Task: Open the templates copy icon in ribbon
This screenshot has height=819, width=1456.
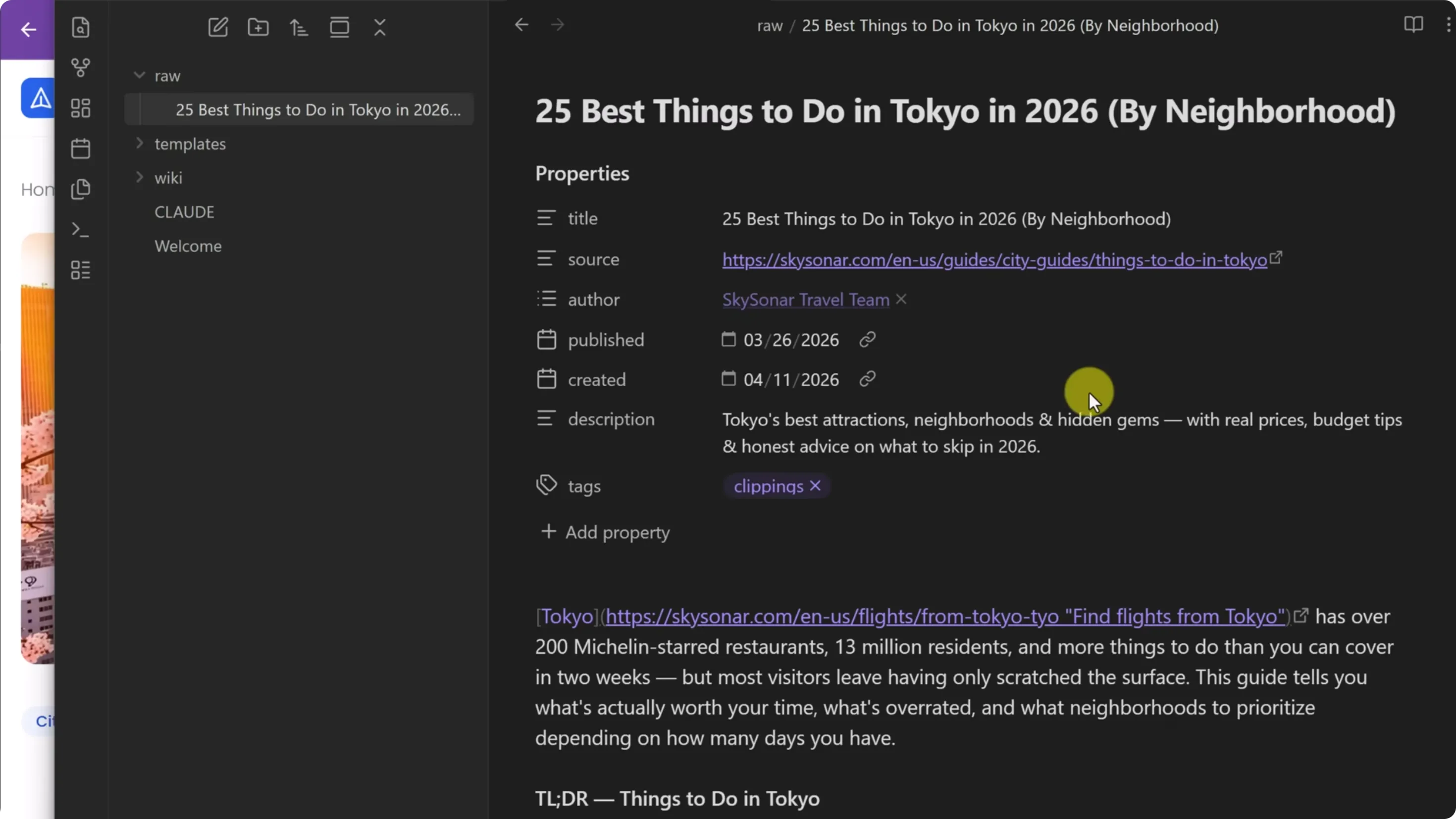Action: coord(80,189)
